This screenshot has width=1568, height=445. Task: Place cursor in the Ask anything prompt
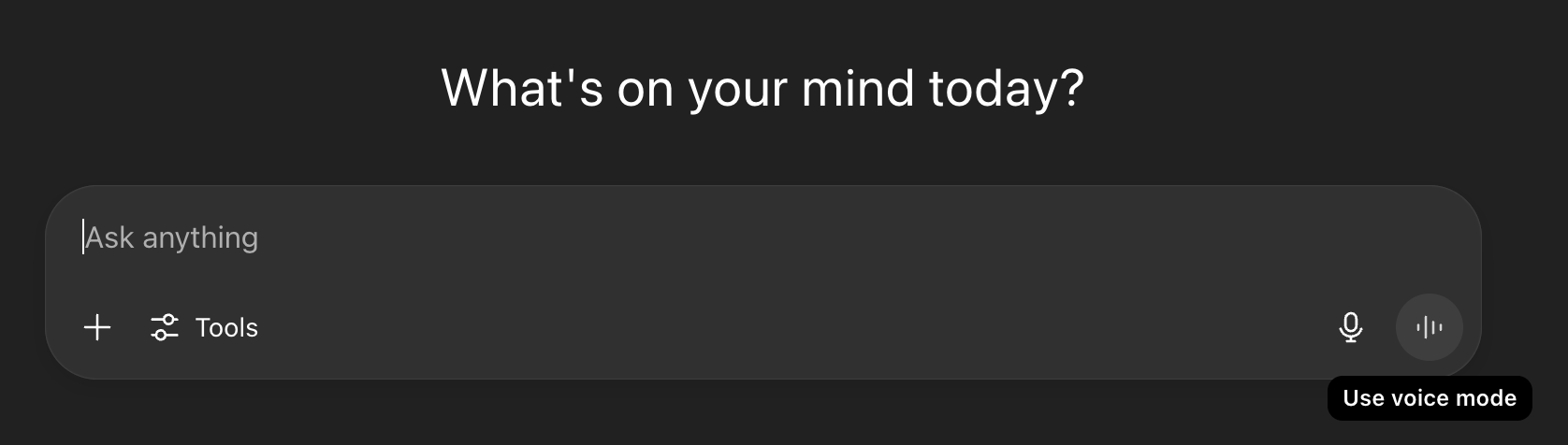tap(655, 237)
